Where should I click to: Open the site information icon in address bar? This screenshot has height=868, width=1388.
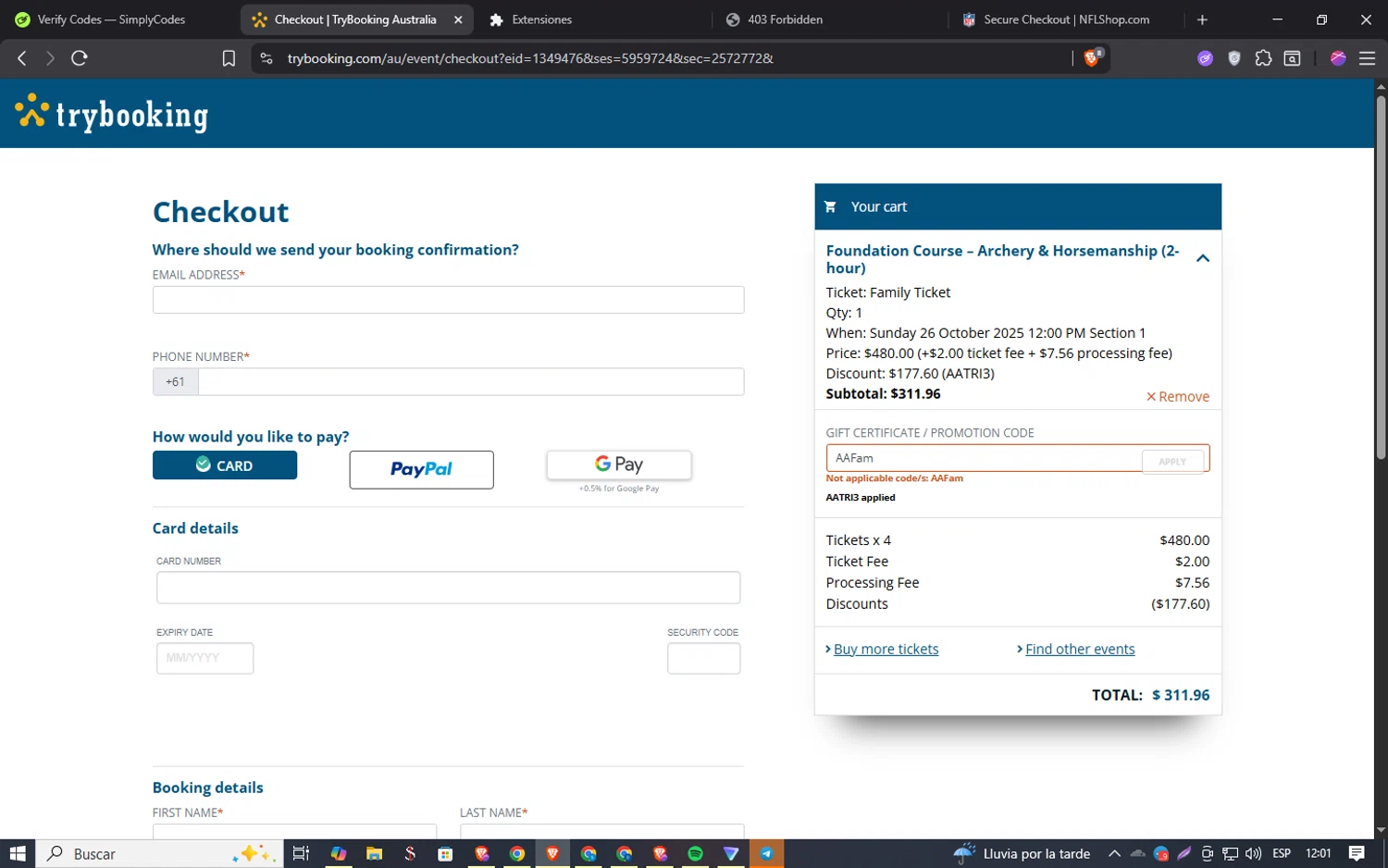tap(266, 58)
